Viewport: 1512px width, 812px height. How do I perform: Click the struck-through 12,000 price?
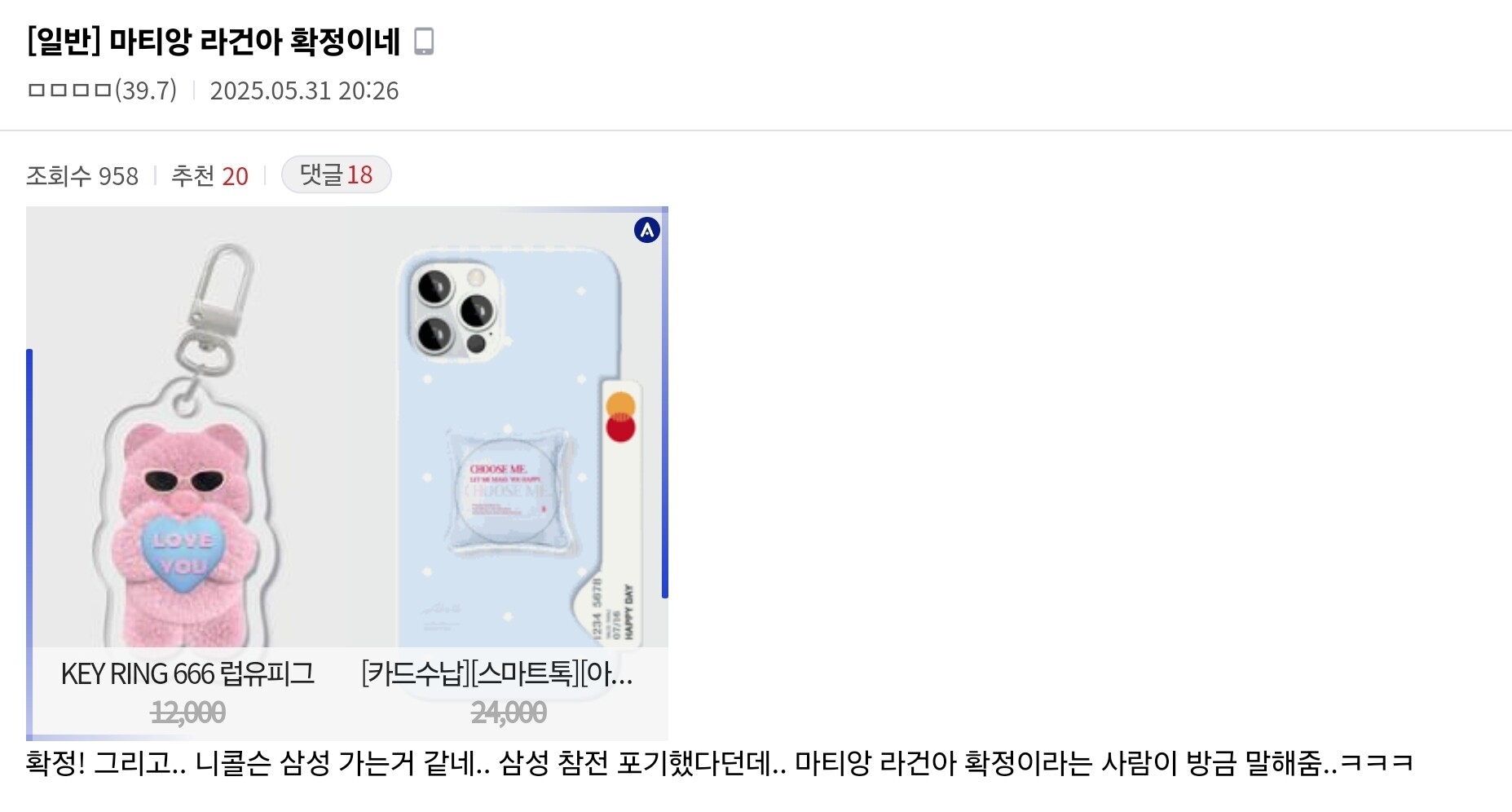pyautogui.click(x=188, y=713)
